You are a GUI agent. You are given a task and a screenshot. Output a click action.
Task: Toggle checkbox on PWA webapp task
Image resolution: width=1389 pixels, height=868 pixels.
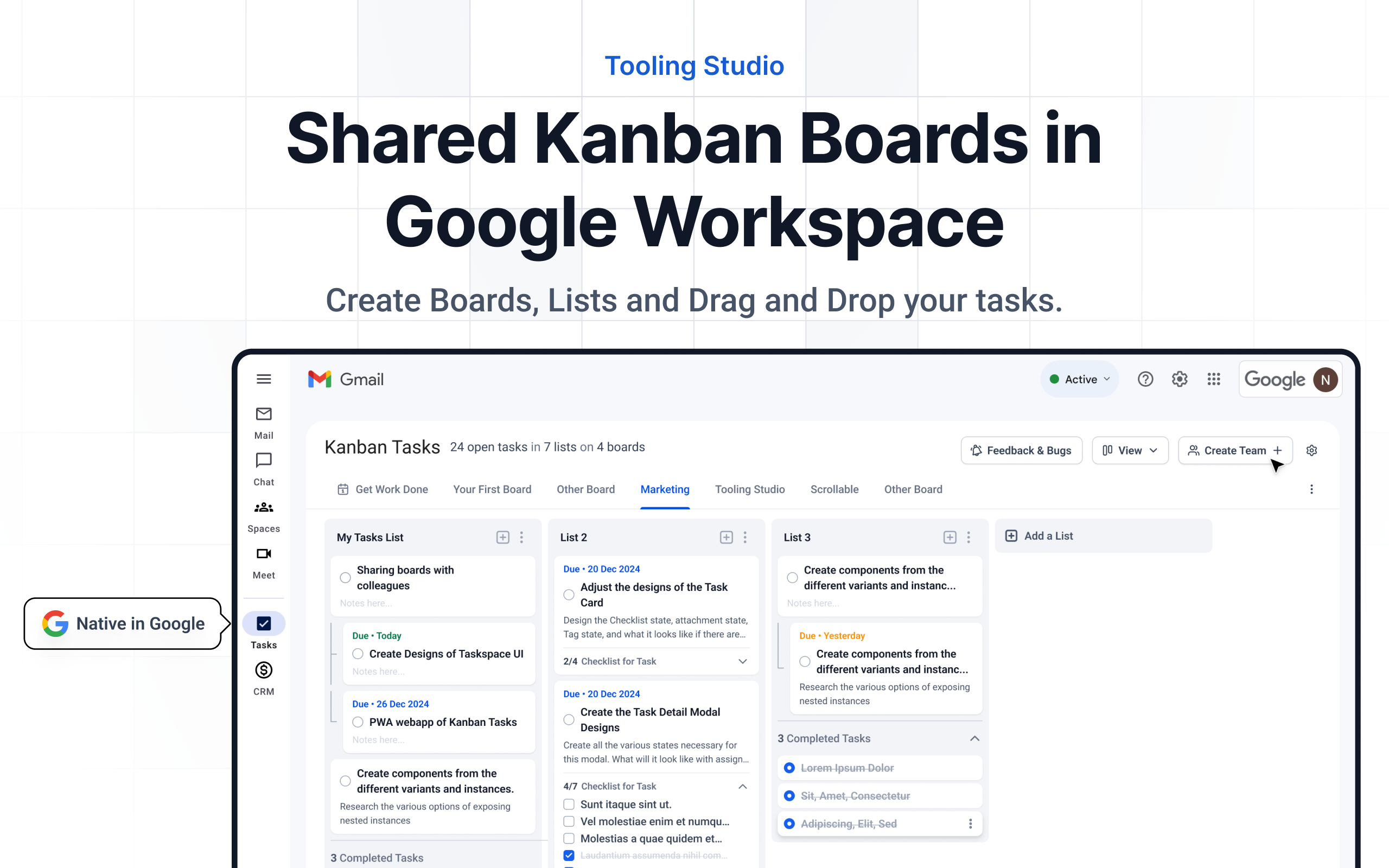(x=358, y=722)
